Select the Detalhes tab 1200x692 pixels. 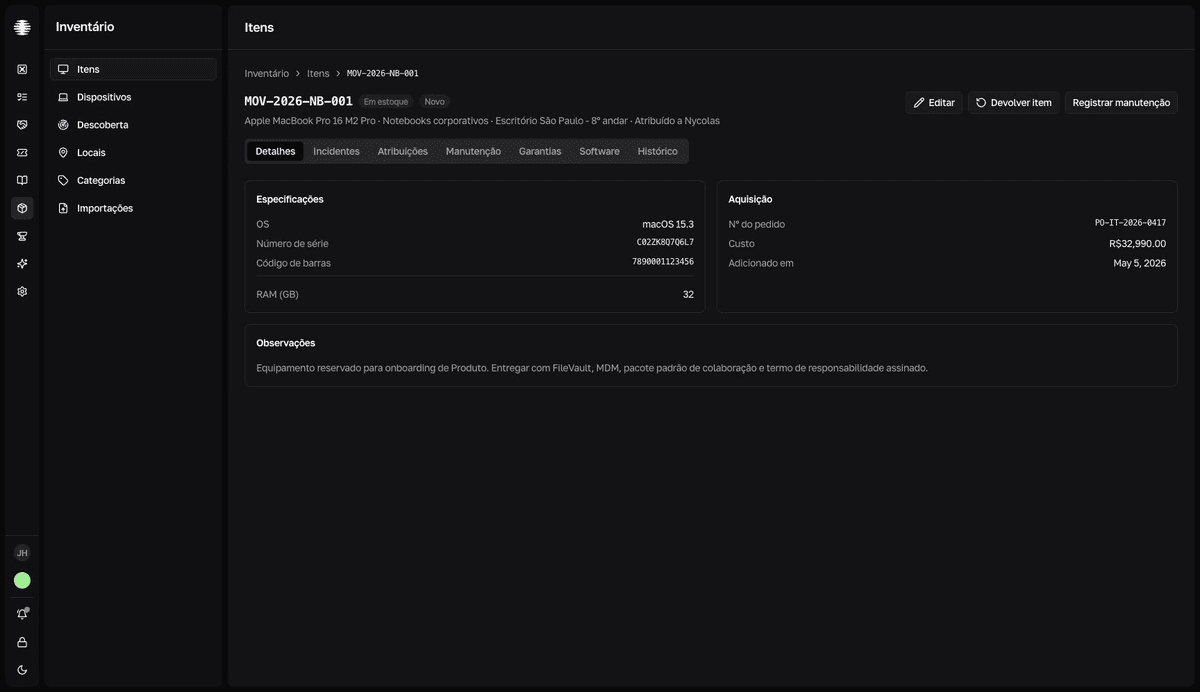coord(275,151)
